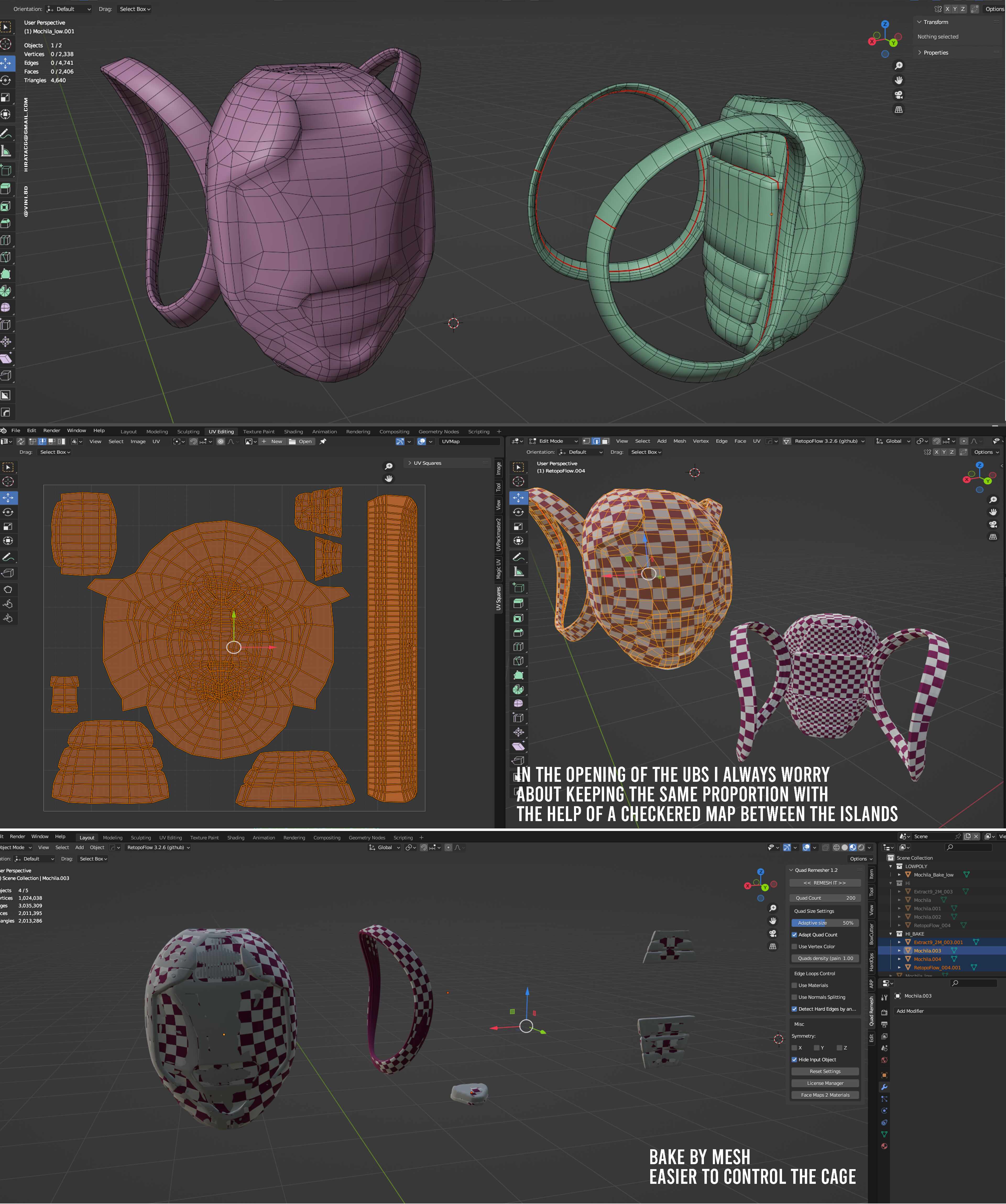This screenshot has width=1006, height=1204.
Task: Toggle the Hide Input Object checkbox
Action: (795, 1060)
